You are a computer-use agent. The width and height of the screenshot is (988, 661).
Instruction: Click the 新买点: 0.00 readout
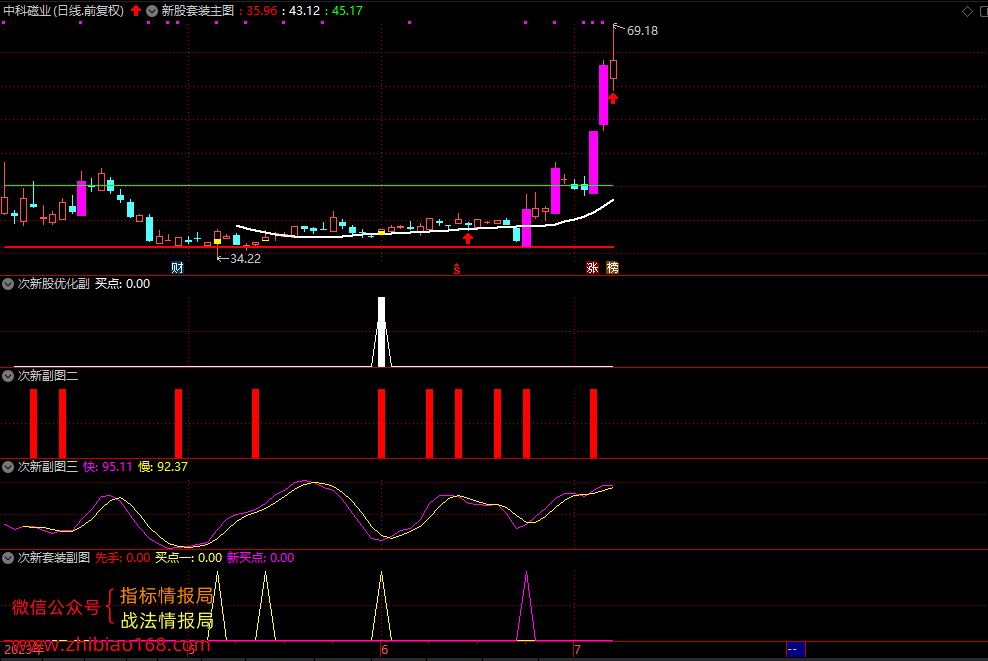260,558
